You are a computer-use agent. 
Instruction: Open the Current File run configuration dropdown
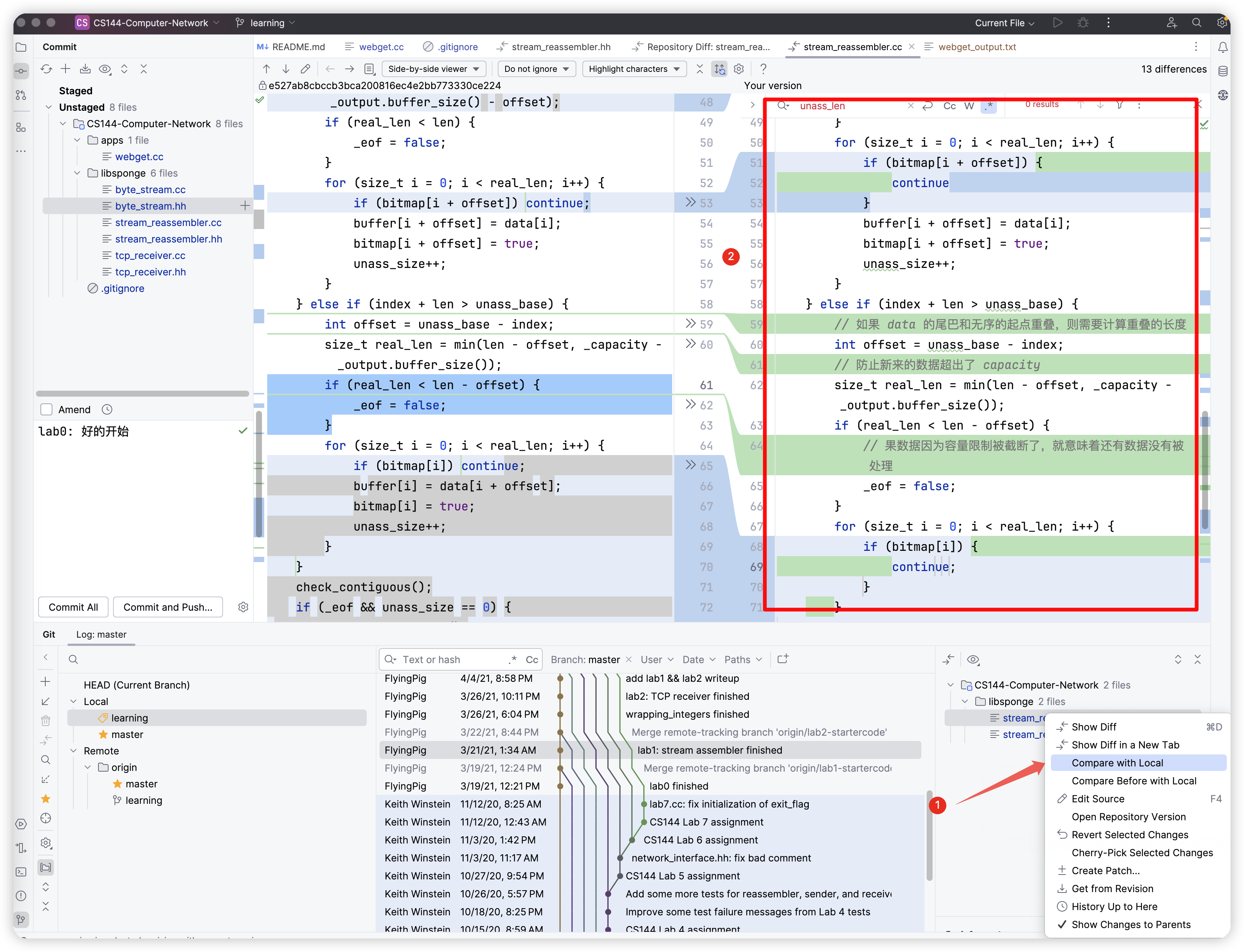click(x=1004, y=23)
